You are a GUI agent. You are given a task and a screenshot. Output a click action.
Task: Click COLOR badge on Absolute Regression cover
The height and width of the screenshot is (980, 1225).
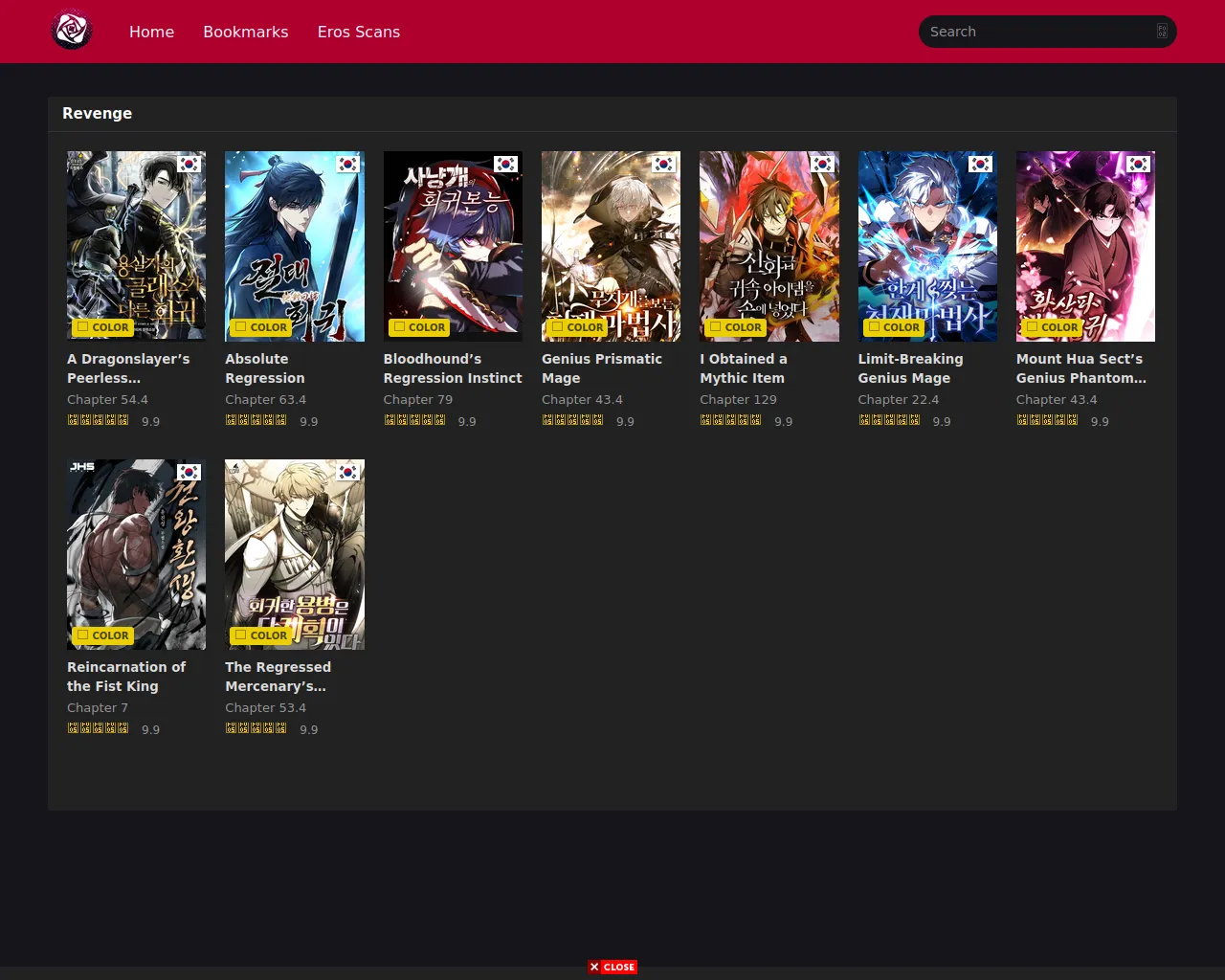pos(260,327)
